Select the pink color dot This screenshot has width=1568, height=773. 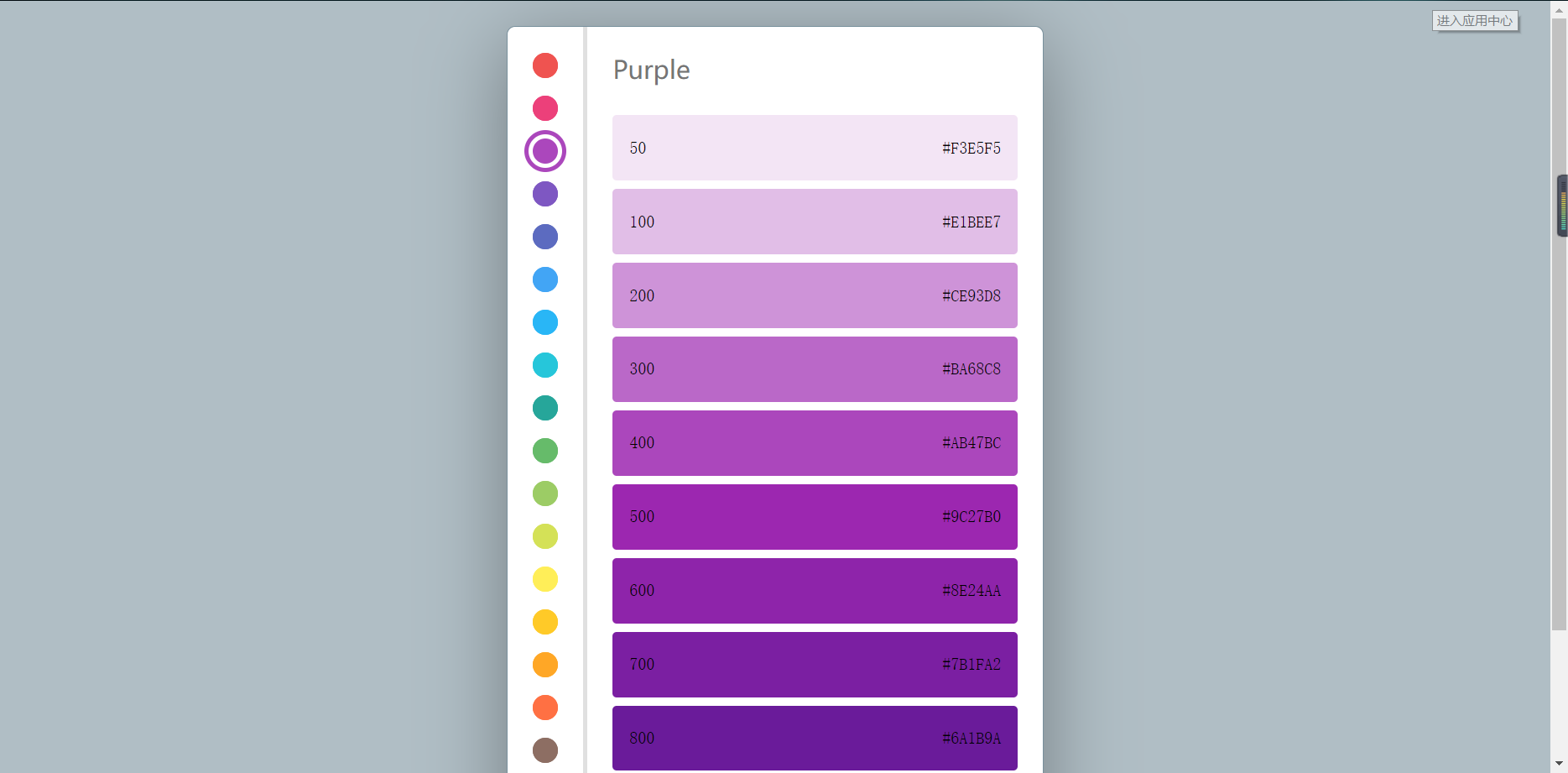tap(545, 108)
